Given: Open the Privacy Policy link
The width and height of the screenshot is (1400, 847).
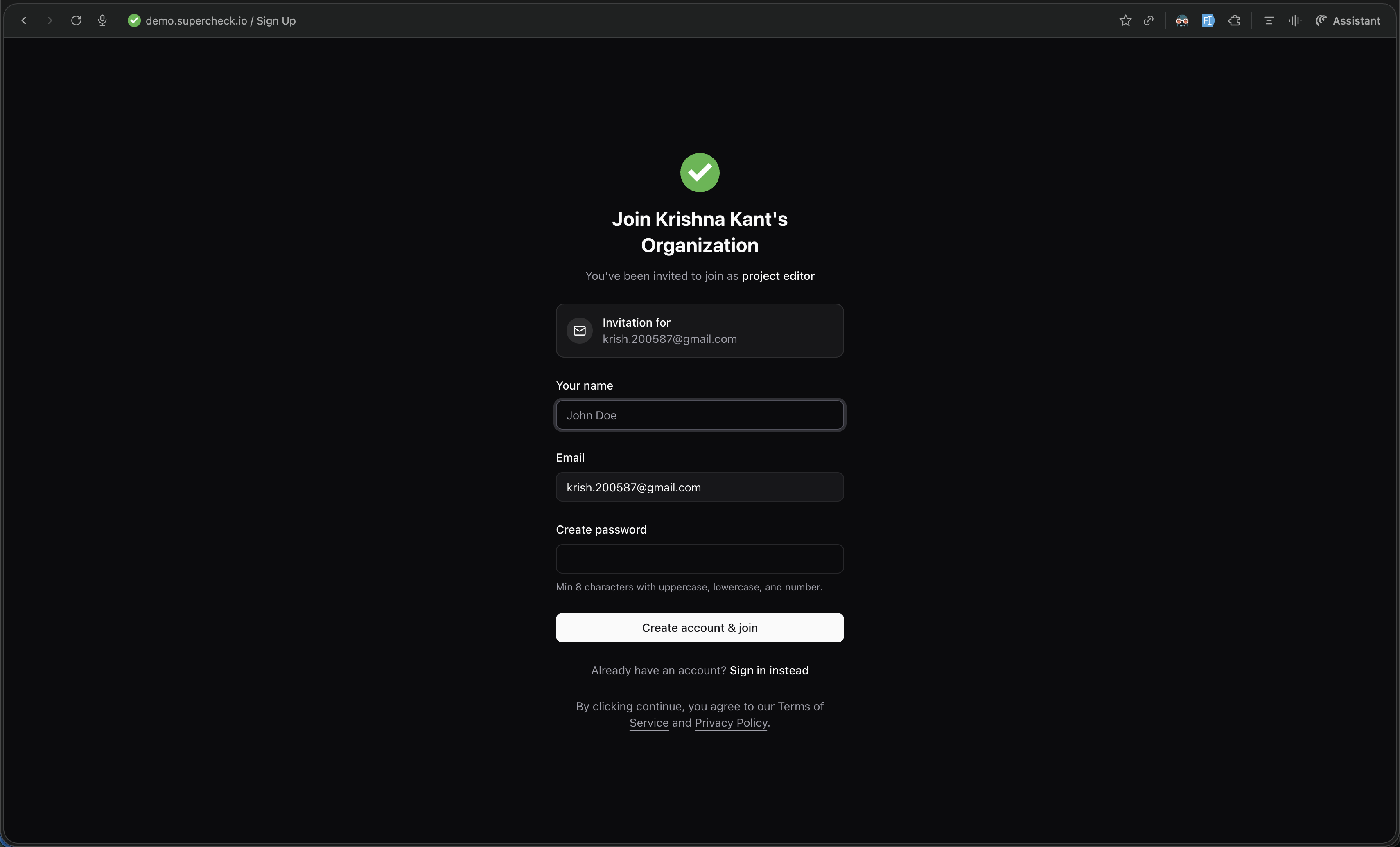Looking at the screenshot, I should [x=731, y=723].
